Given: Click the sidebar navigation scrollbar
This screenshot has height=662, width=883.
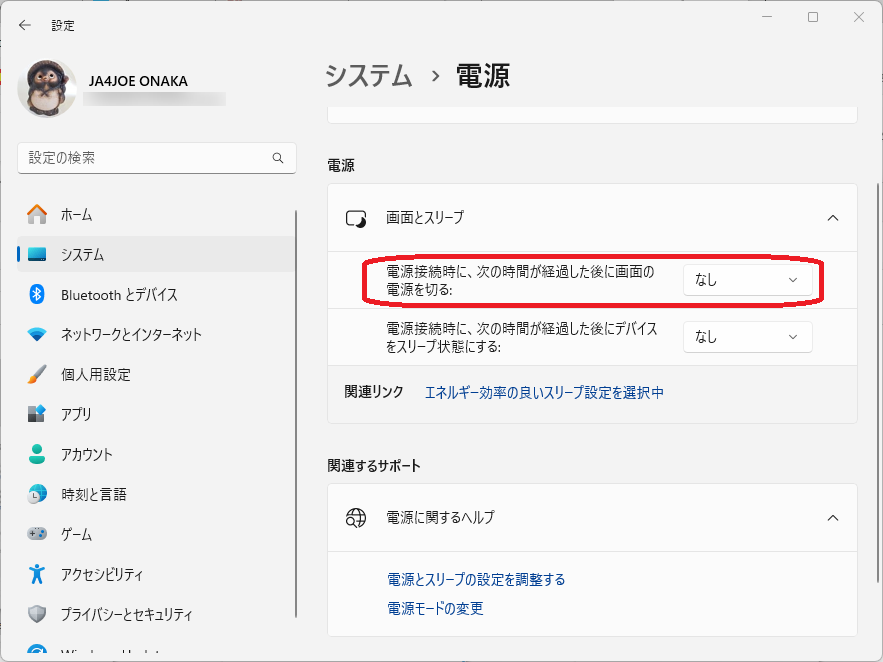Looking at the screenshot, I should (296, 414).
